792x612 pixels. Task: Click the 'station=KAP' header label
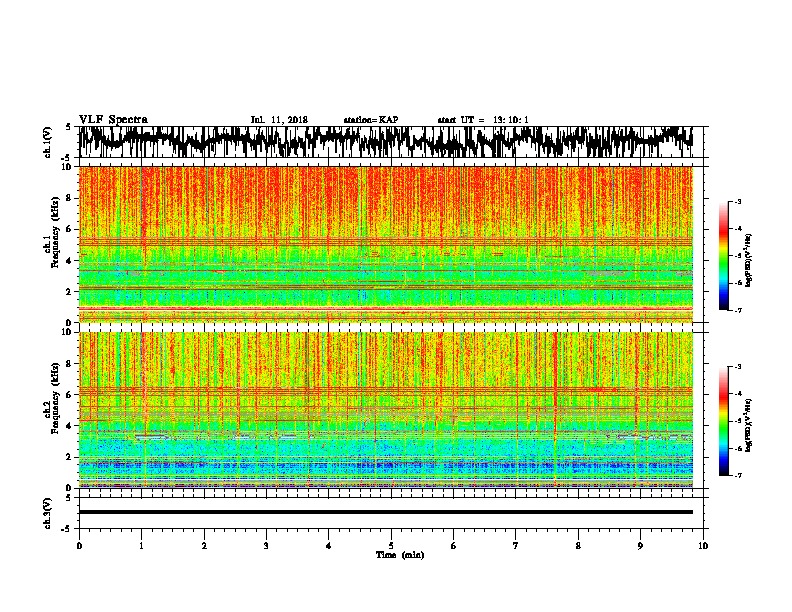[x=371, y=120]
